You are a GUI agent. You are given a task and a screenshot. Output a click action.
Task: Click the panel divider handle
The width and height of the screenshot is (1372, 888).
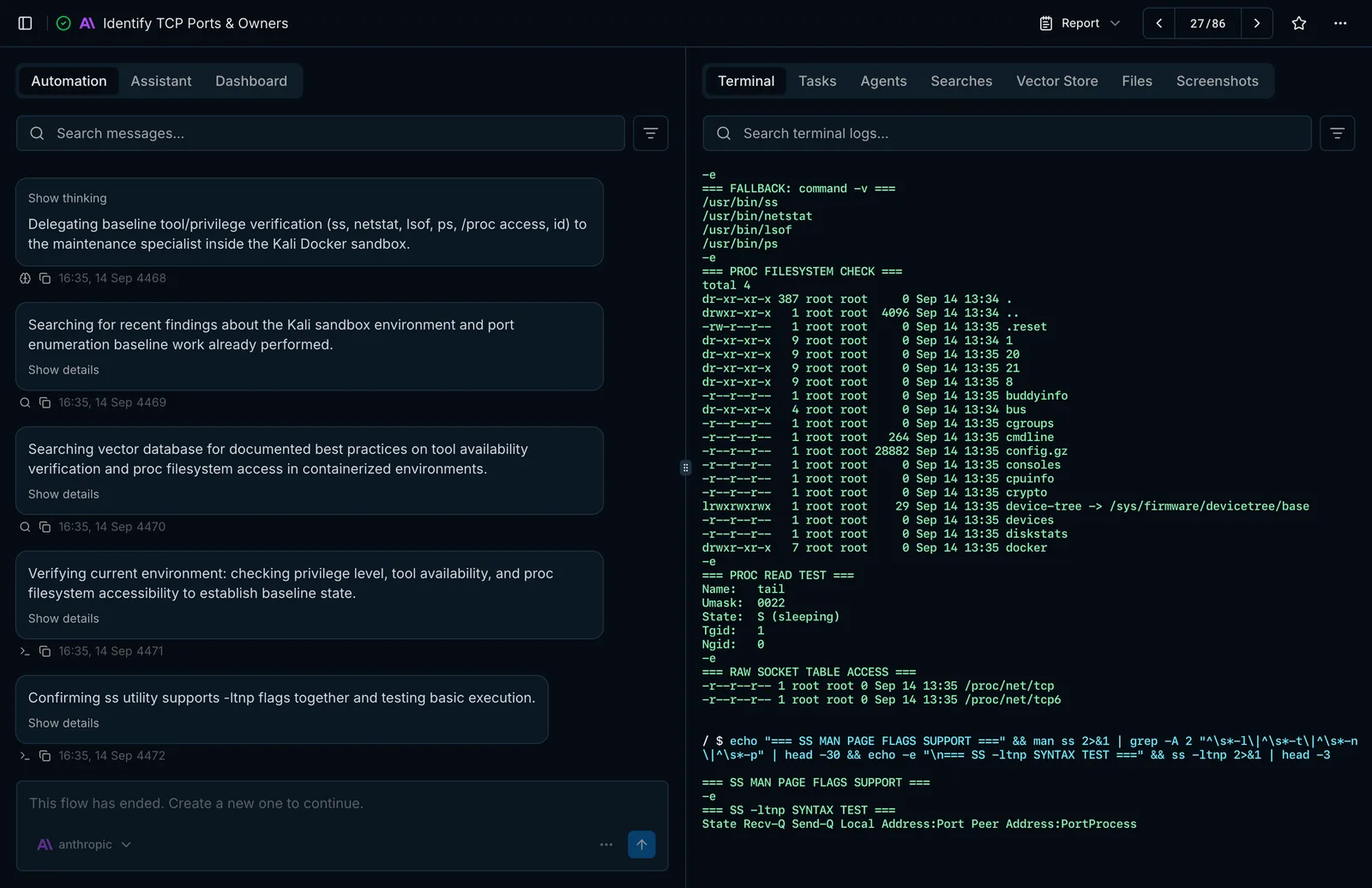685,468
